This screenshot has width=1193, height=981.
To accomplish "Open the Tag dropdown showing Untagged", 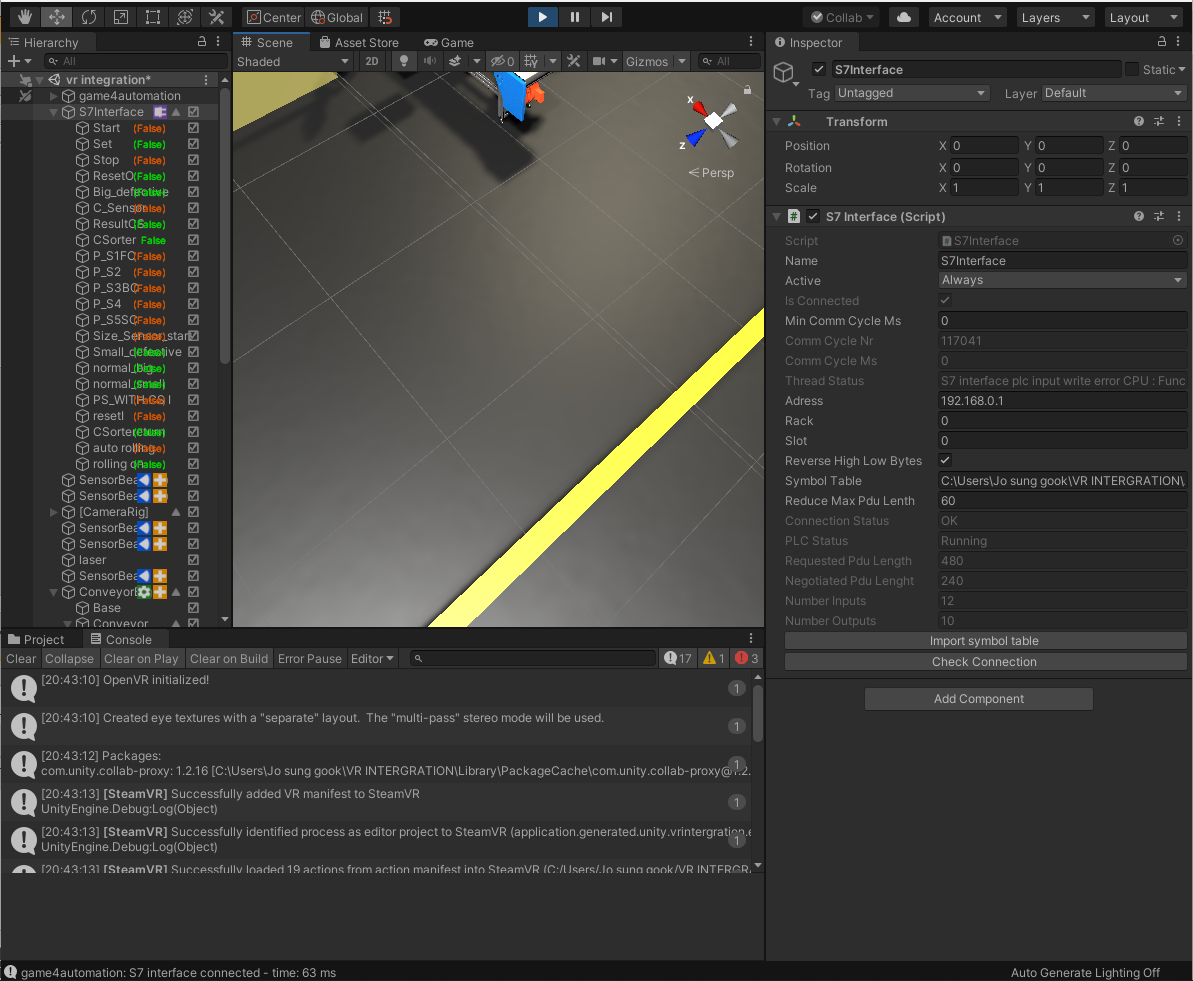I will coord(911,93).
